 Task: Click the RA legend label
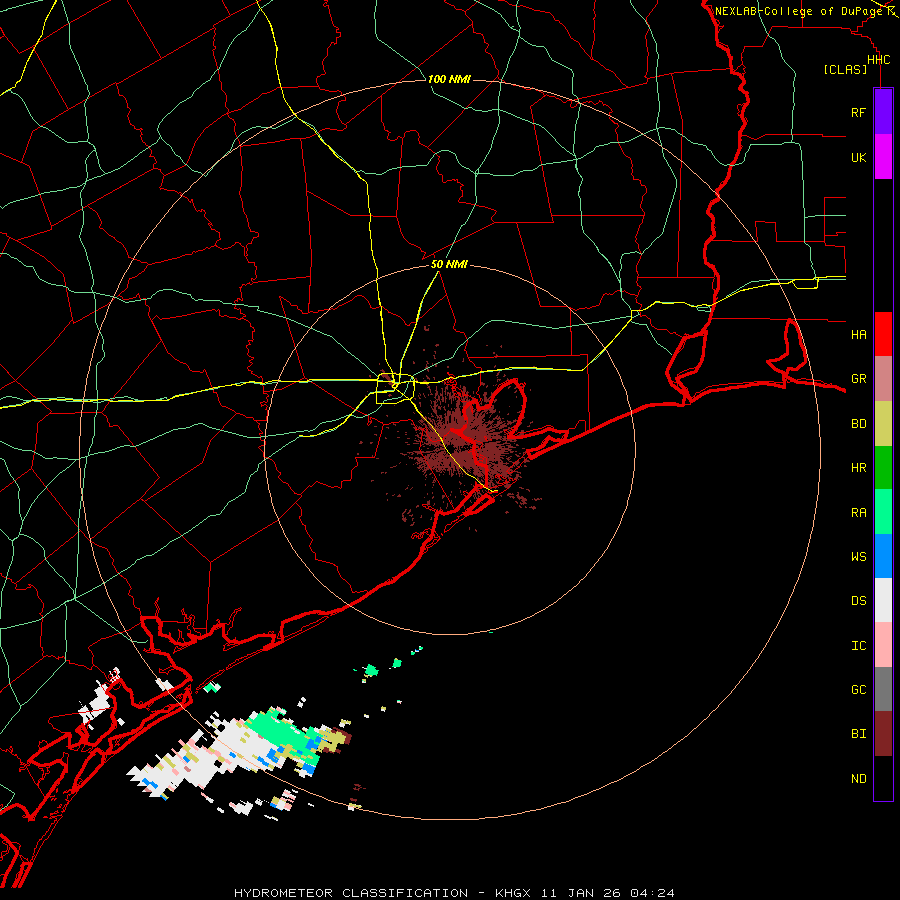pyautogui.click(x=858, y=513)
